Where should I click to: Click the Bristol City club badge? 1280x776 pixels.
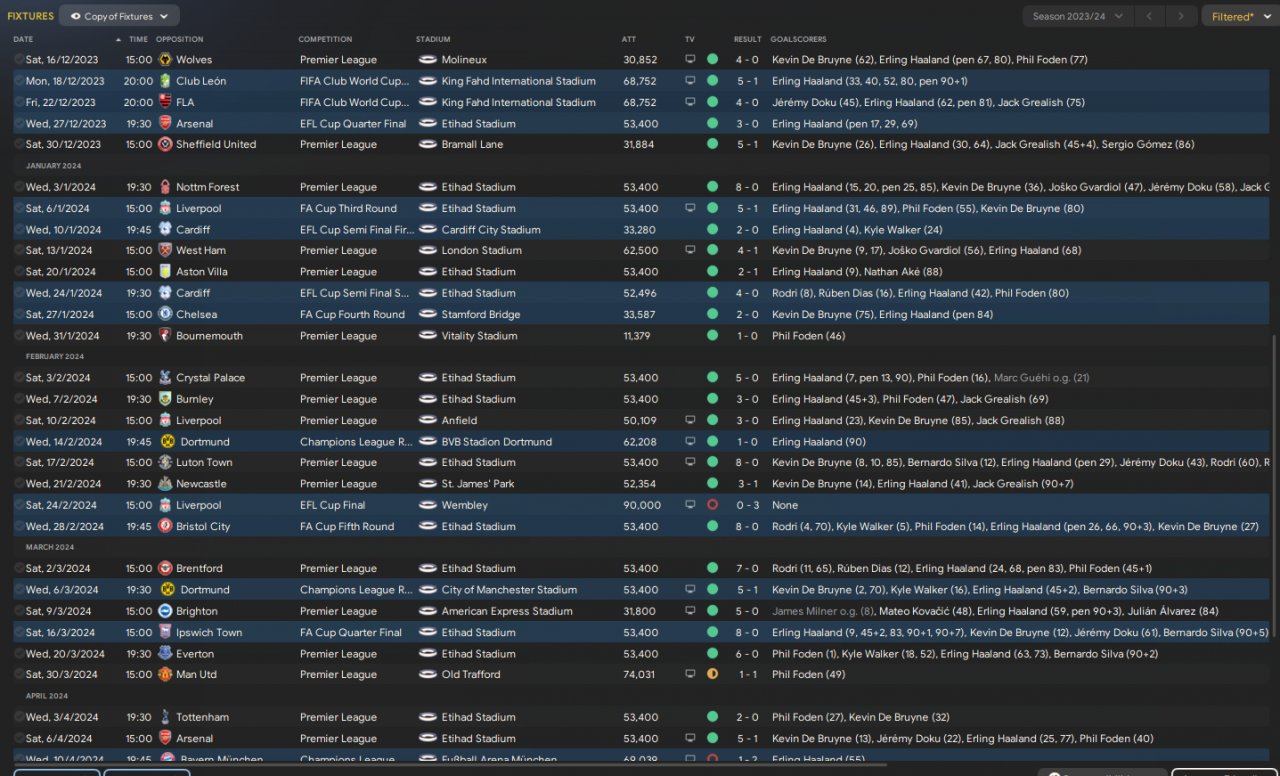165,526
